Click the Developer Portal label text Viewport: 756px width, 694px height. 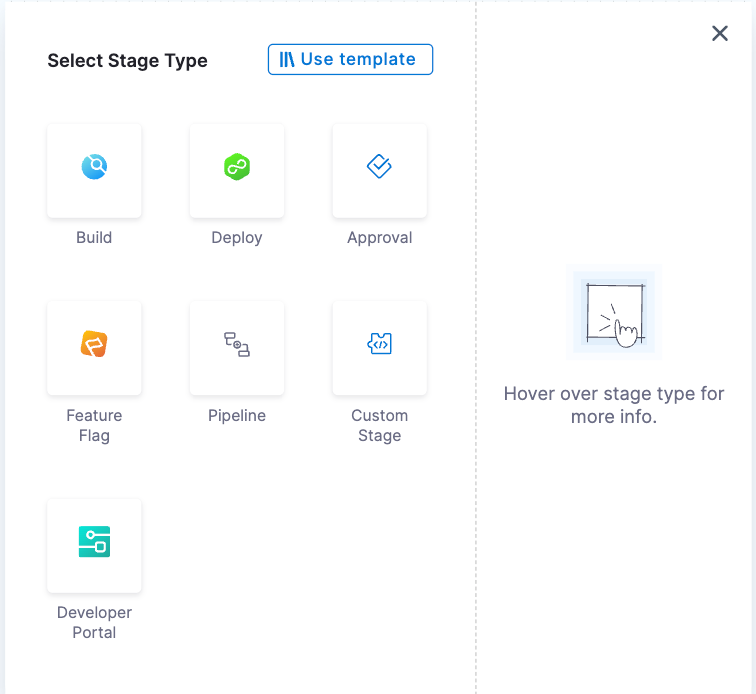pyautogui.click(x=94, y=622)
